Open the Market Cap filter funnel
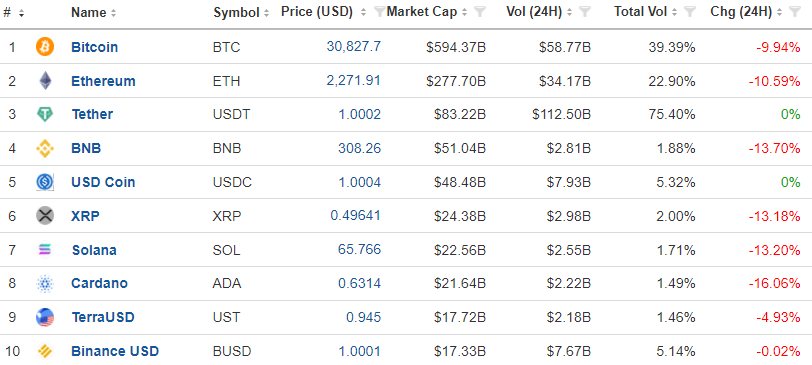Image resolution: width=812 pixels, height=365 pixels. tap(480, 12)
